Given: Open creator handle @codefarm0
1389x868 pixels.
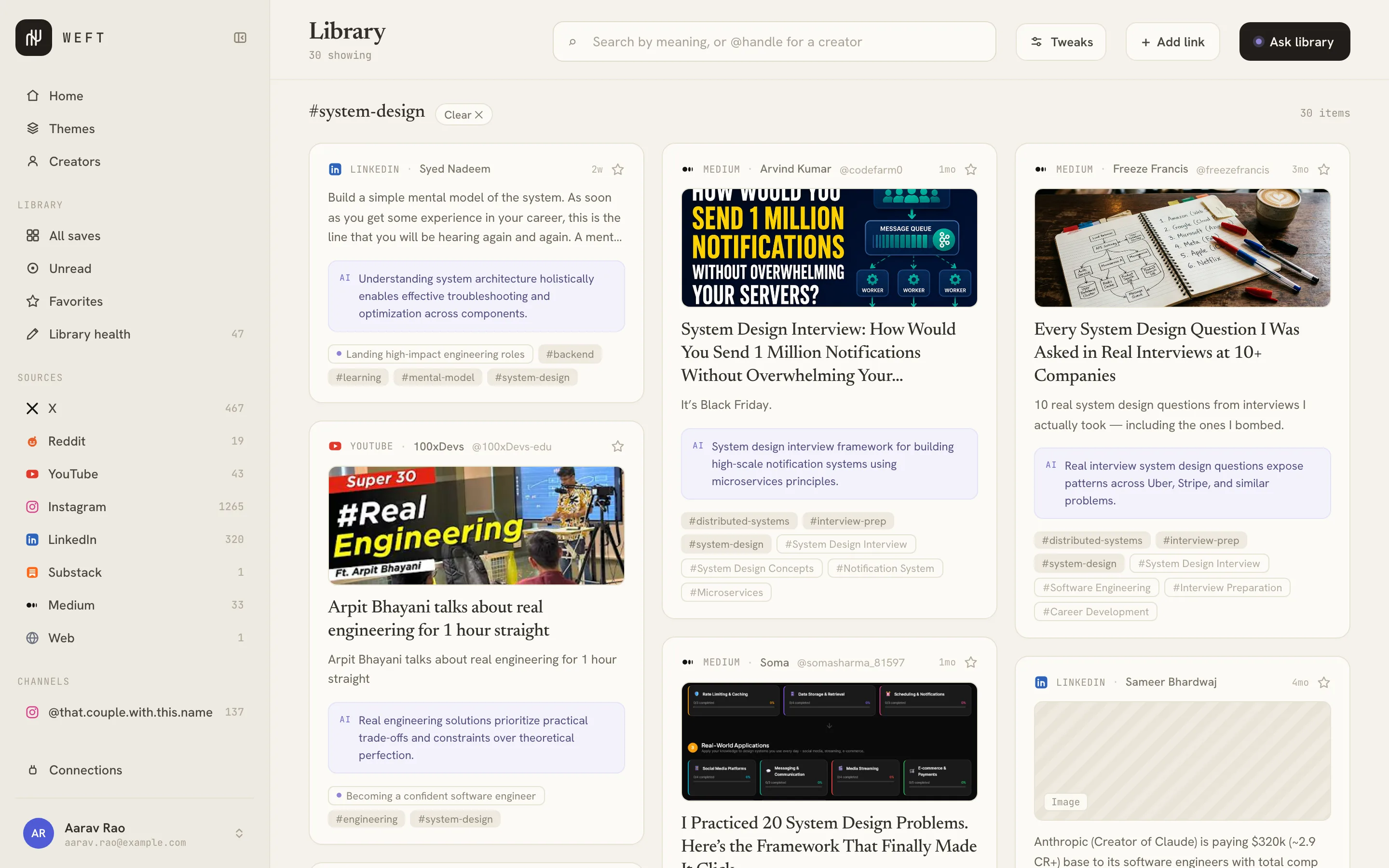Looking at the screenshot, I should click(871, 169).
